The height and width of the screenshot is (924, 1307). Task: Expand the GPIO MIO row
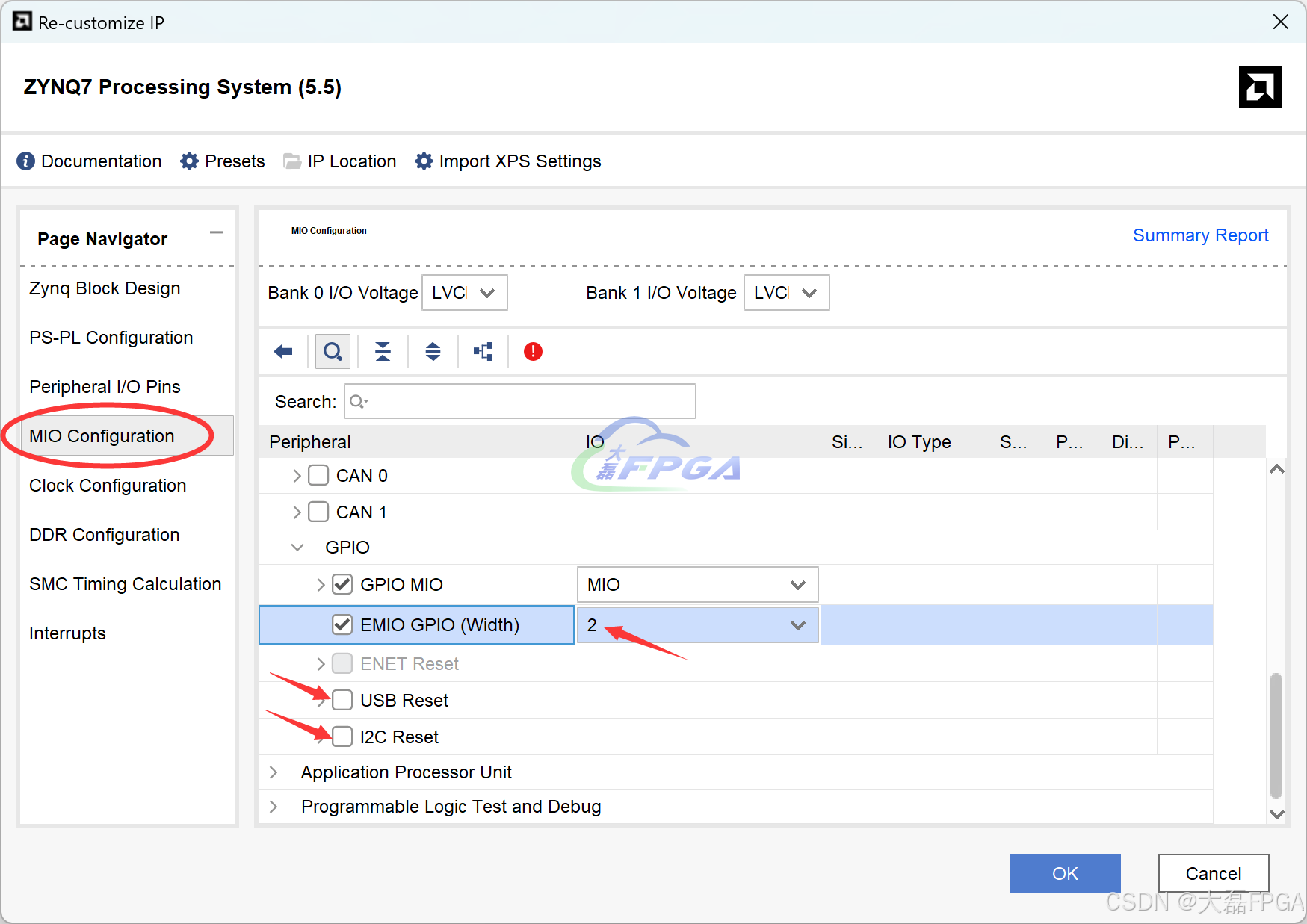point(321,585)
